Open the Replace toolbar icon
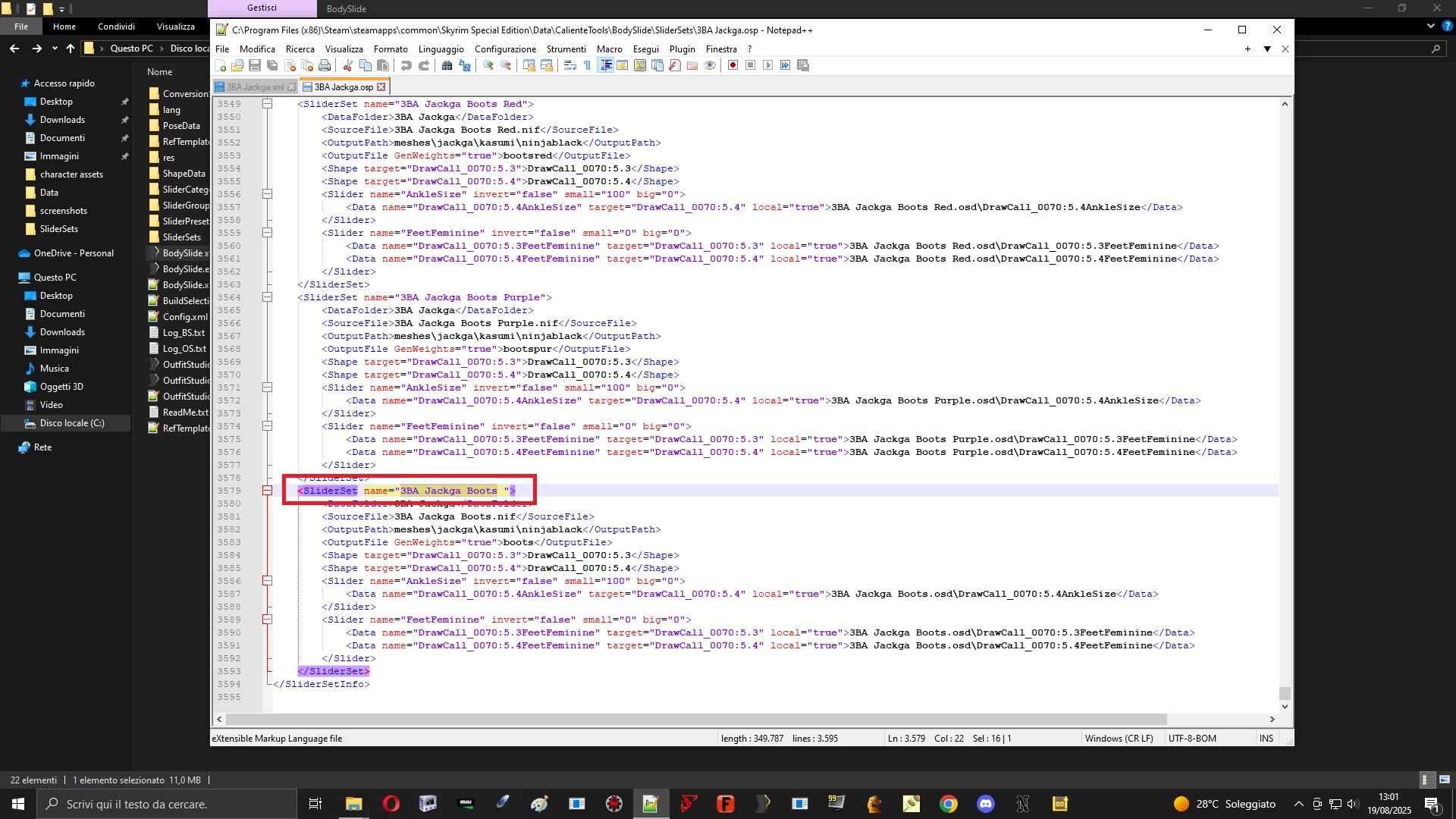 464,65
